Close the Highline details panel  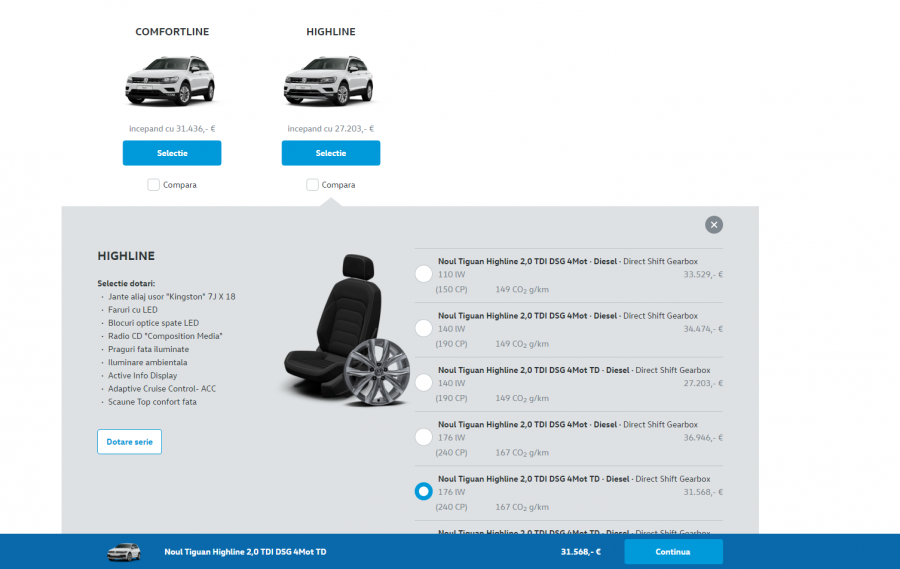click(713, 225)
